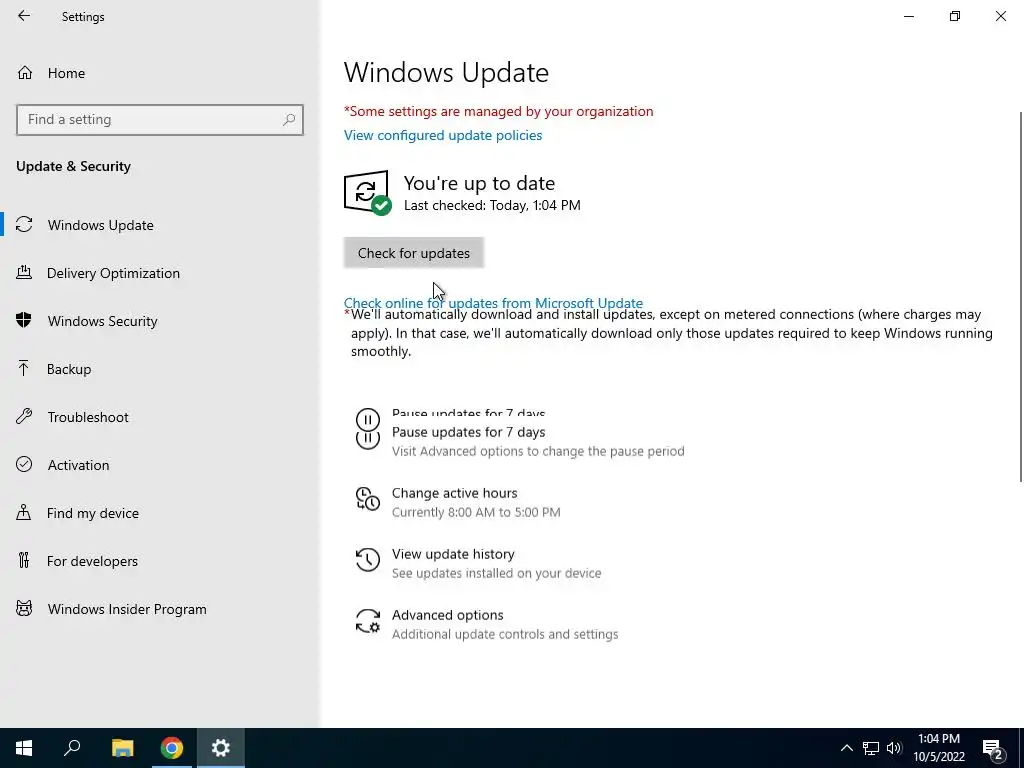Click 'Currently 8:00 AM to 5:00 PM' text
Viewport: 1024px width, 768px height.
point(476,512)
